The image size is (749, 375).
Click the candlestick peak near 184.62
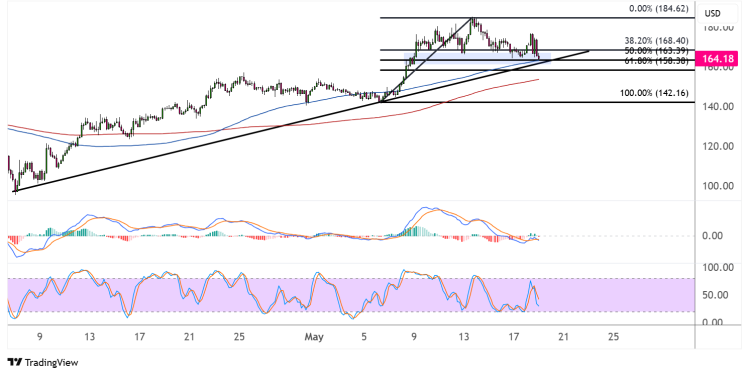[x=472, y=21]
